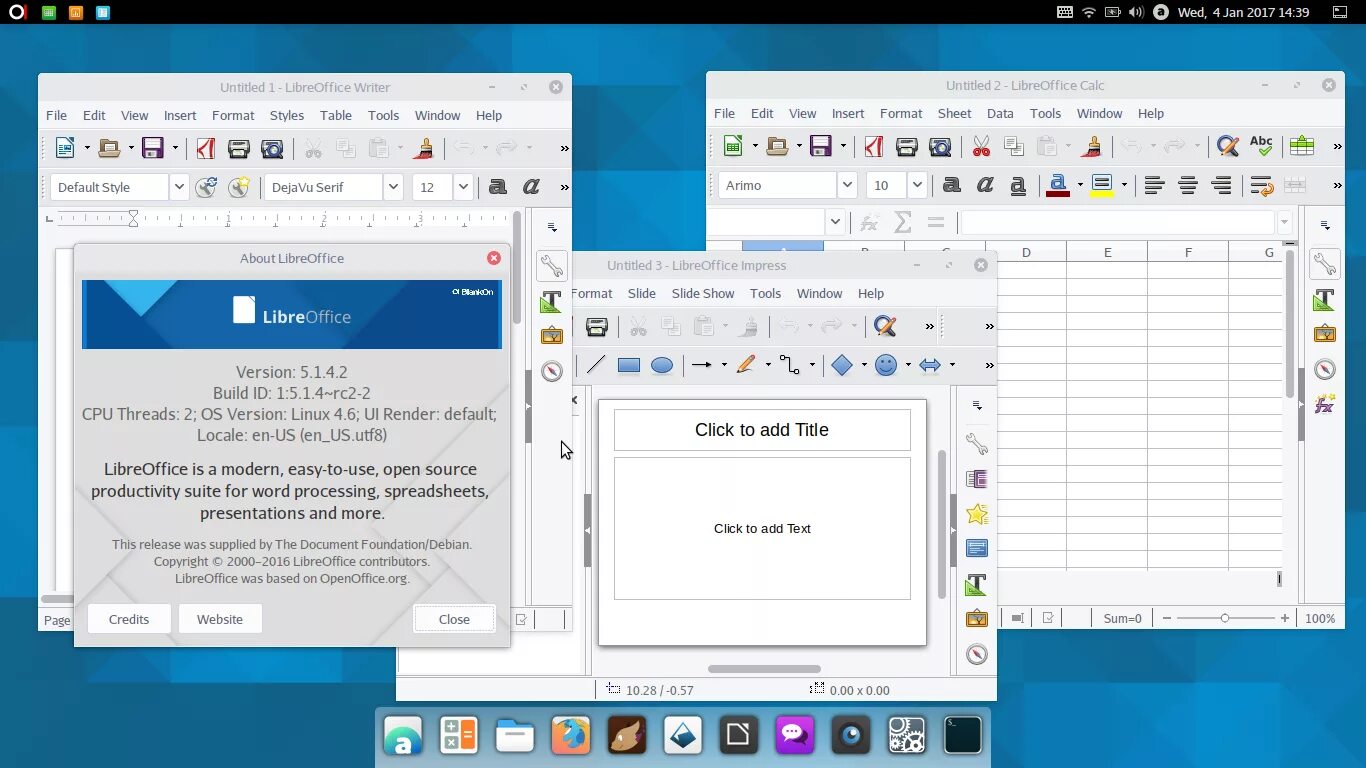1366x768 pixels.
Task: Apply yellow background color in Calc
Action: (1102, 185)
